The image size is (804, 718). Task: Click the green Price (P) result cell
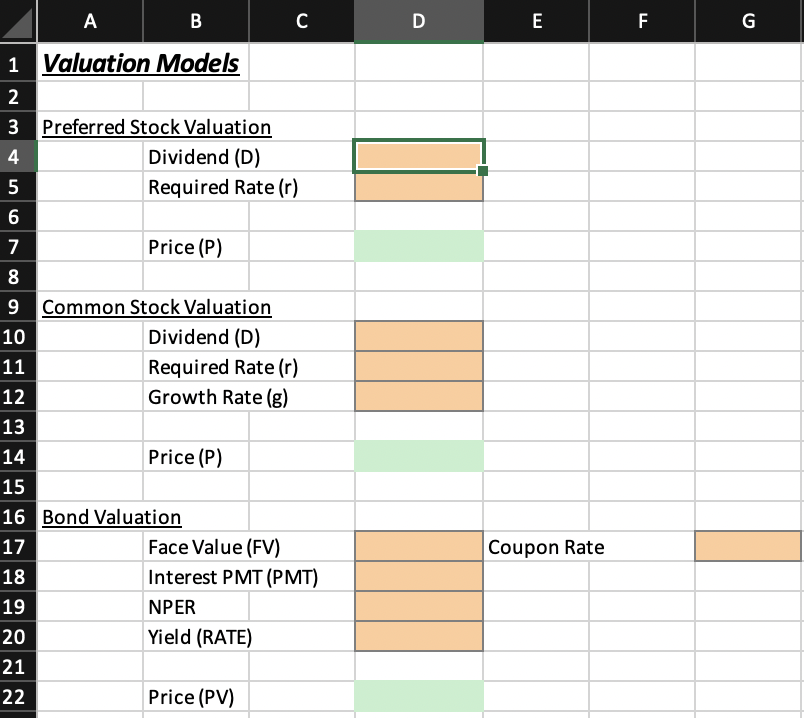(418, 247)
